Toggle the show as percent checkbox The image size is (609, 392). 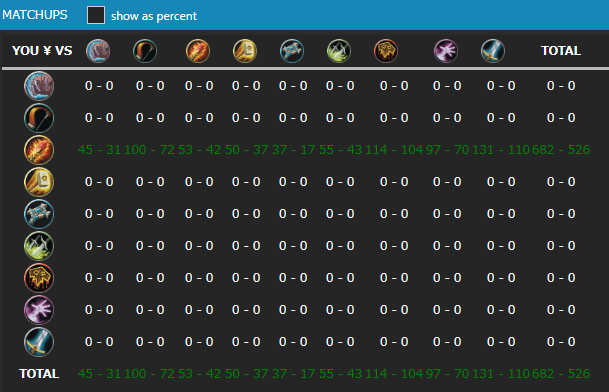tap(96, 16)
